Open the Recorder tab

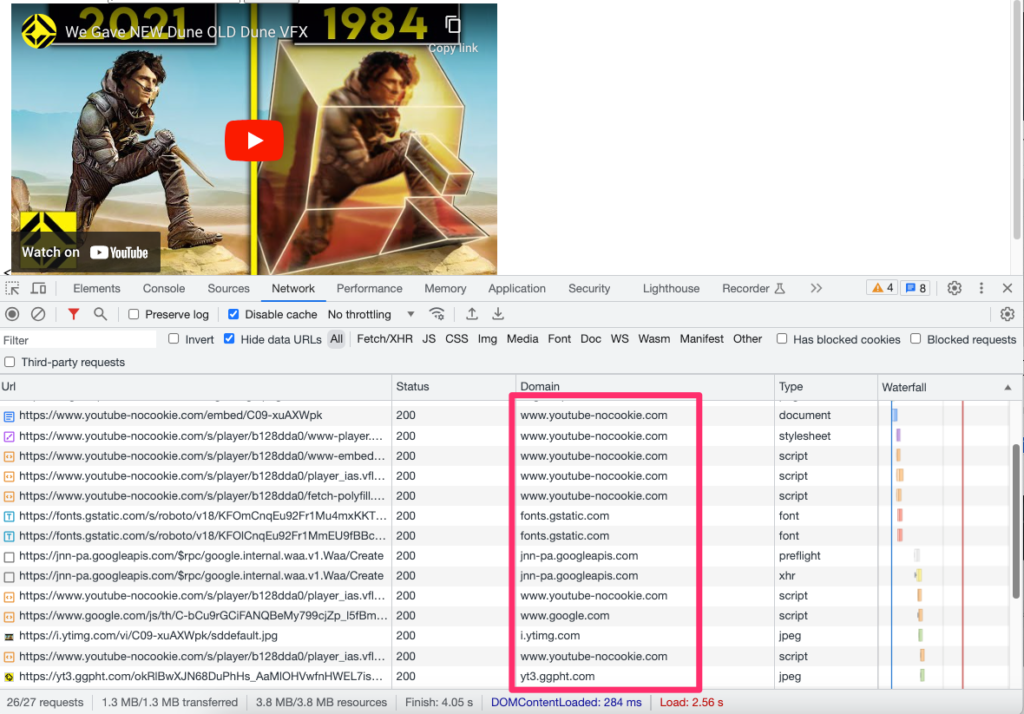(753, 288)
